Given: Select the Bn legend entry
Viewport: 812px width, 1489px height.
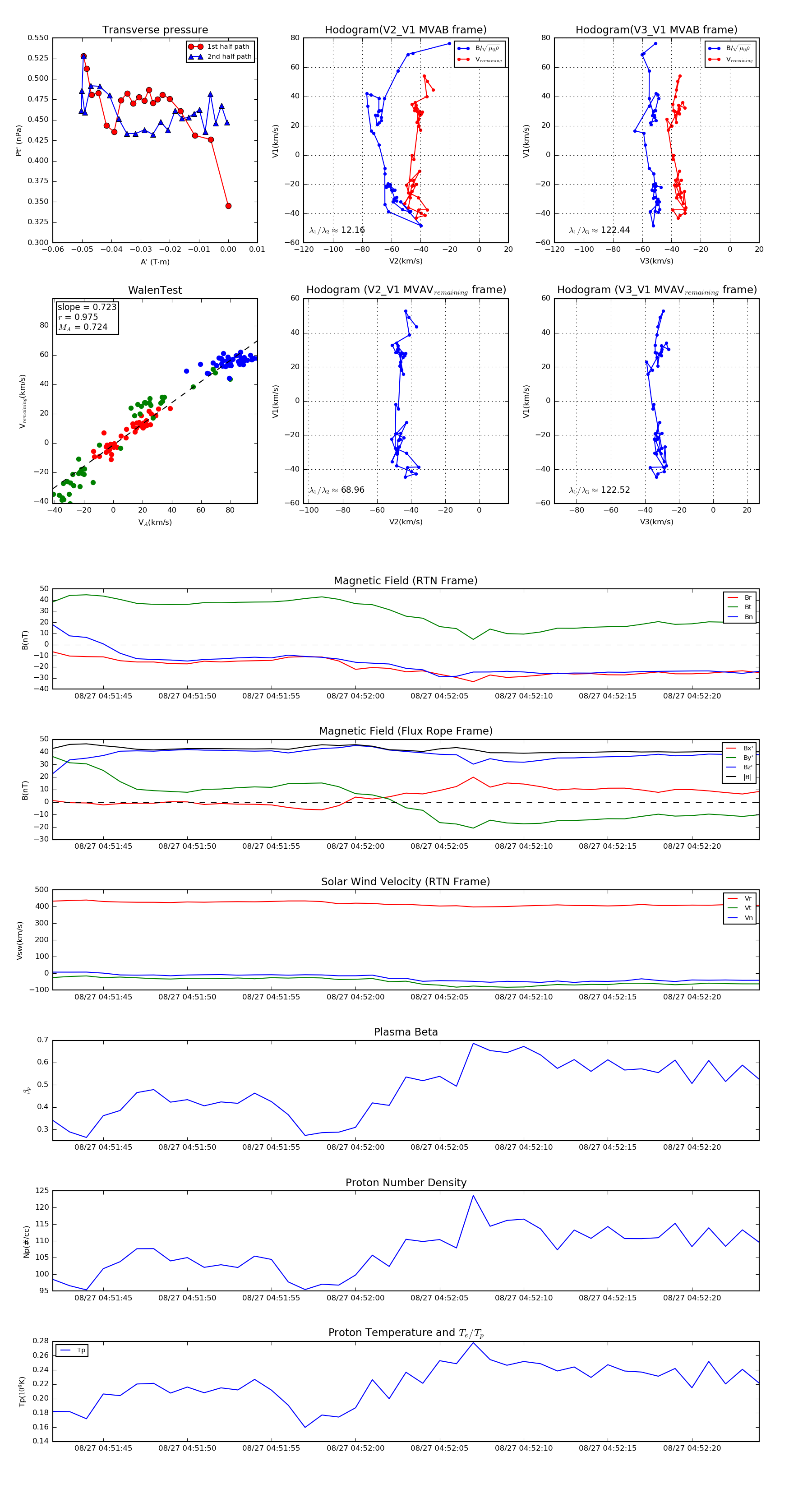Looking at the screenshot, I should [740, 617].
